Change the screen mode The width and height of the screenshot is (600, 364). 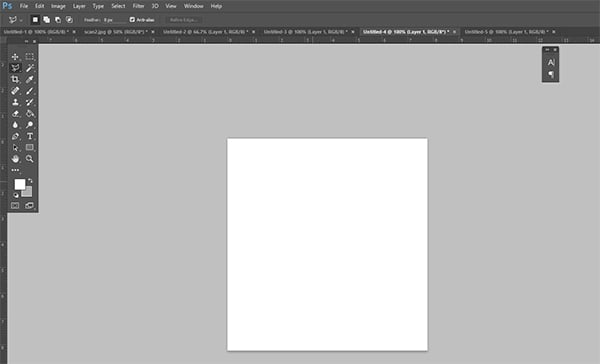click(29, 206)
